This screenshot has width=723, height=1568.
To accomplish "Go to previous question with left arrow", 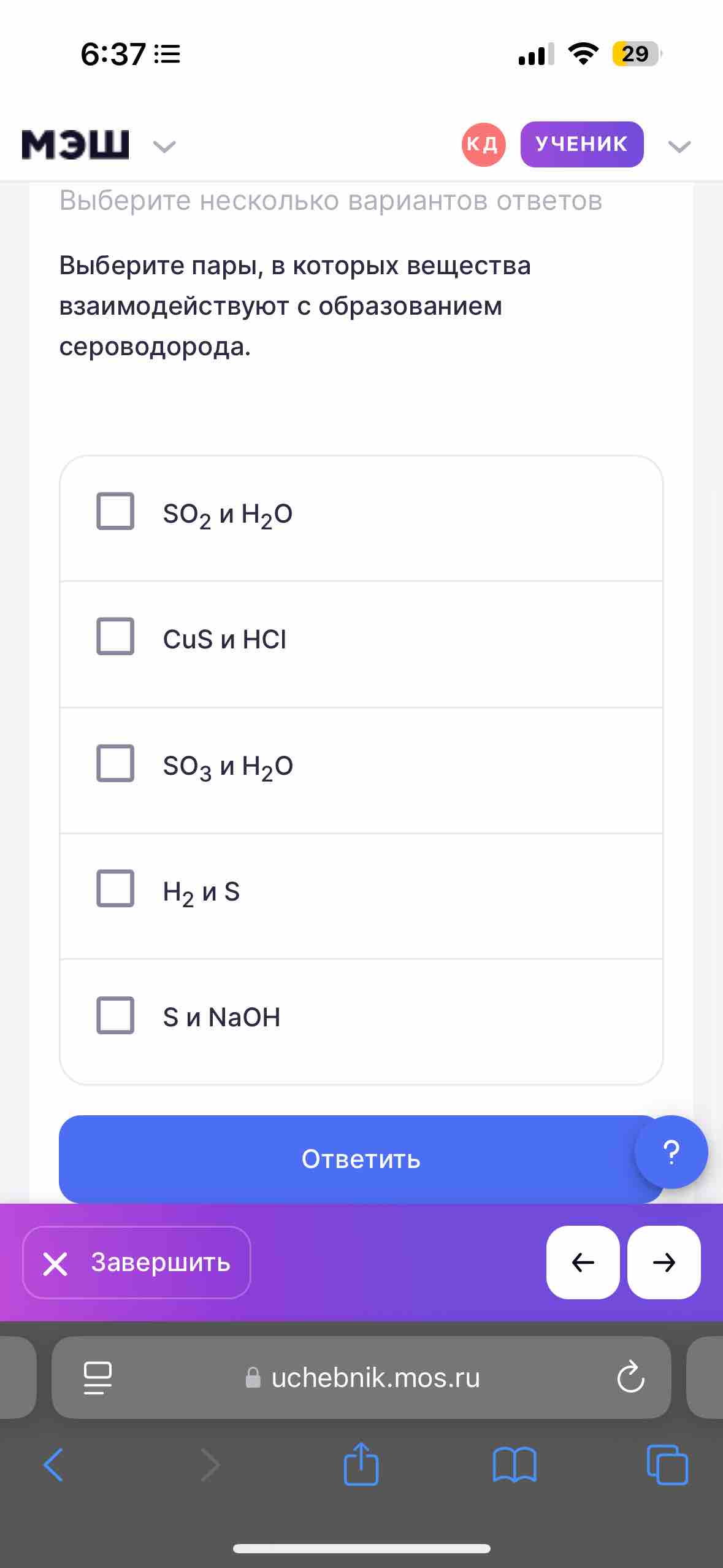I will tap(583, 1262).
